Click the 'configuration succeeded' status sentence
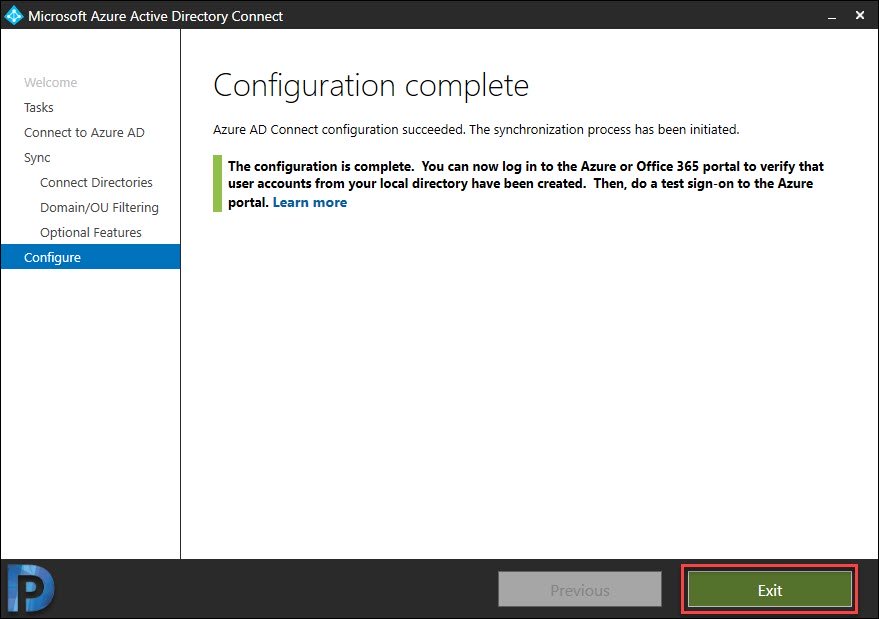The image size is (879, 619). coord(476,130)
